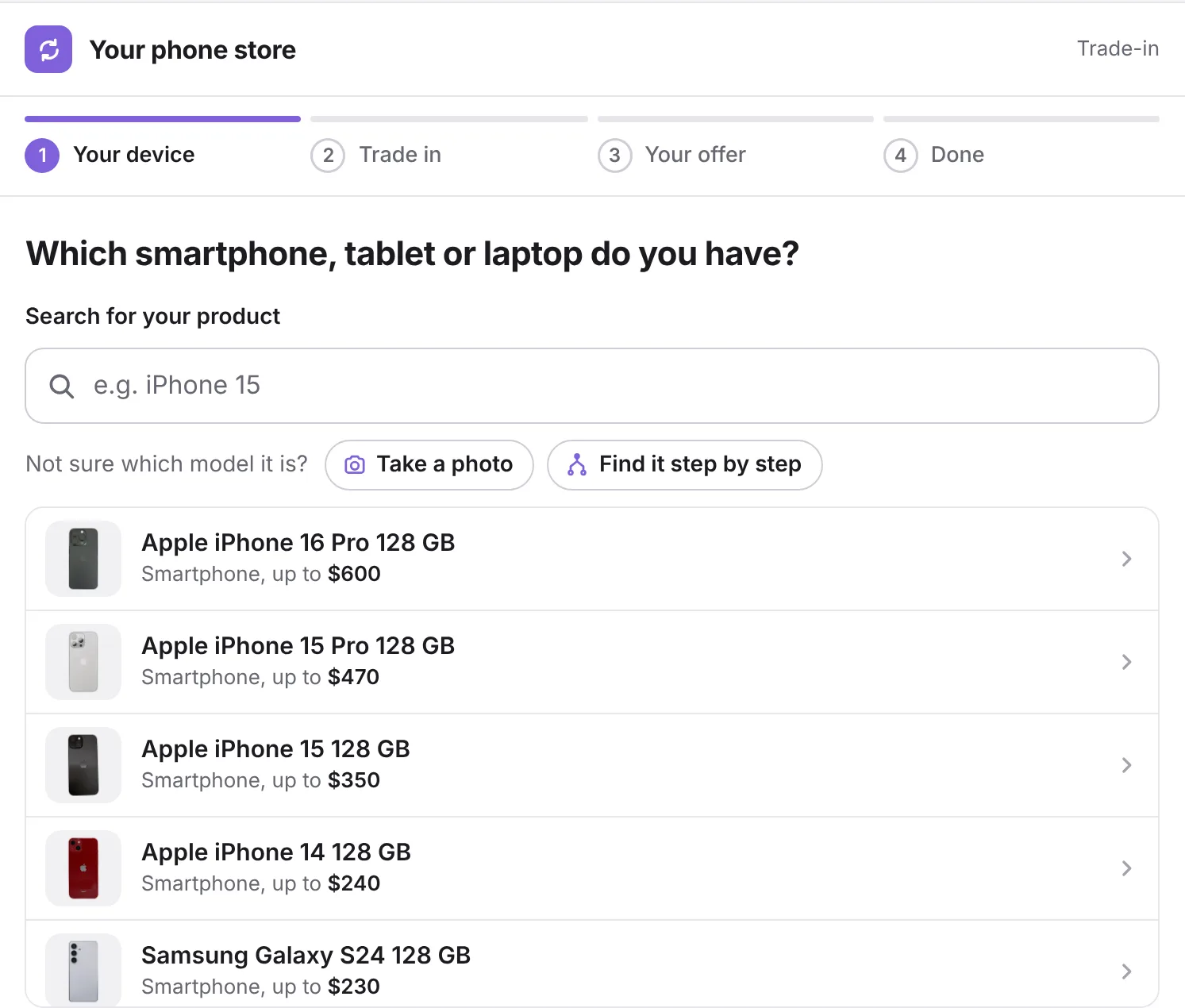Open the Samsung Galaxy S24 thumbnail
The image size is (1185, 1008).
pos(83,971)
